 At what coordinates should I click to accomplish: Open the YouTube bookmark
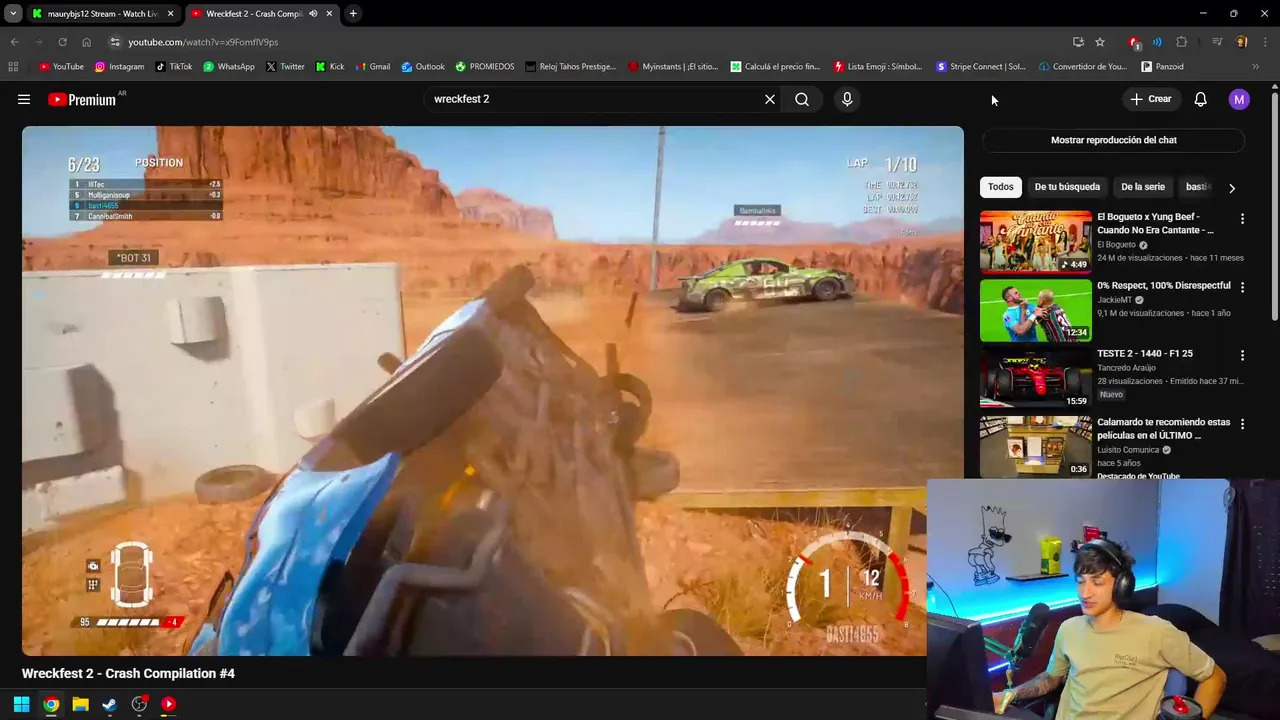tap(61, 67)
